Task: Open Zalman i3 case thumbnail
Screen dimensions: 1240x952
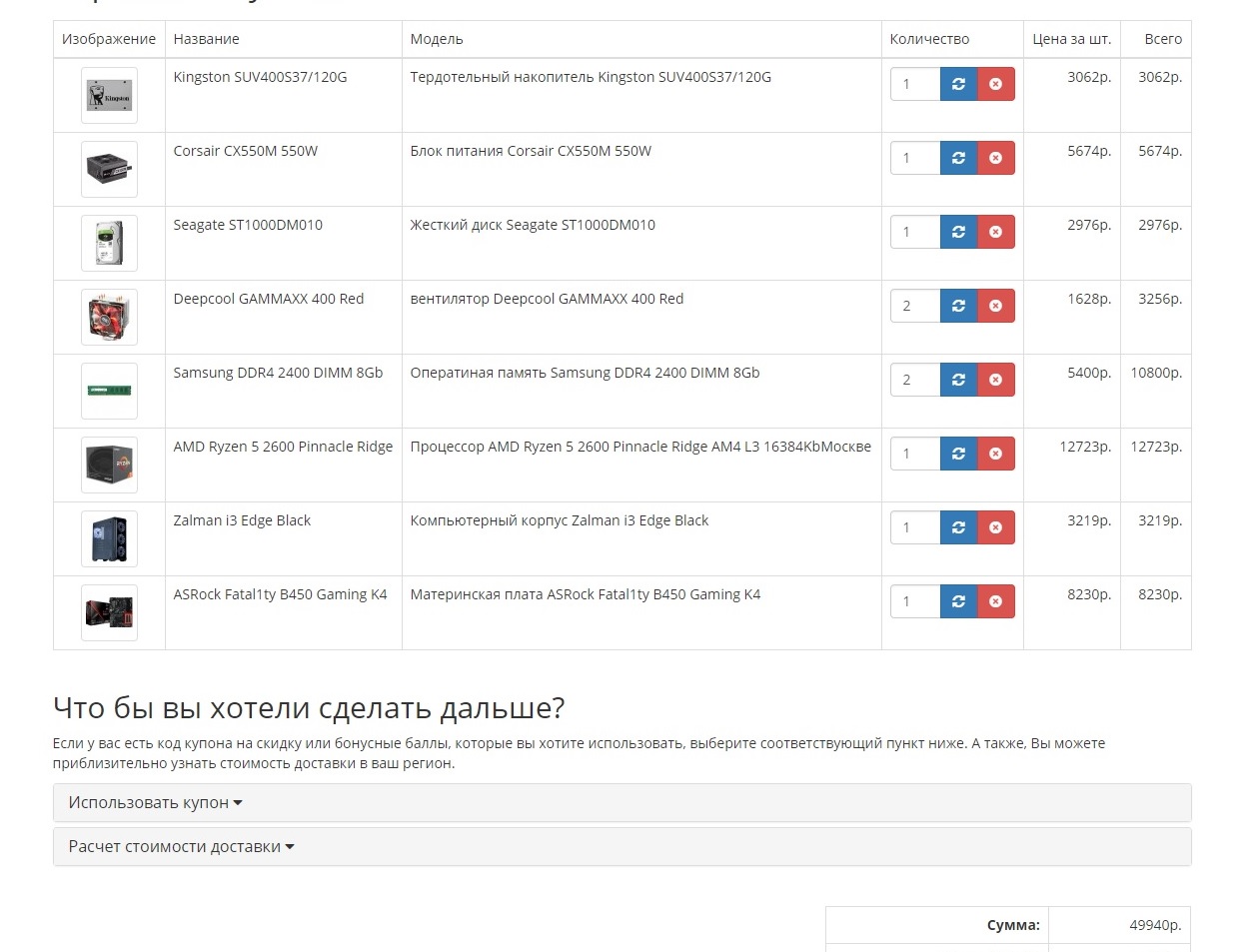Action: tap(109, 539)
